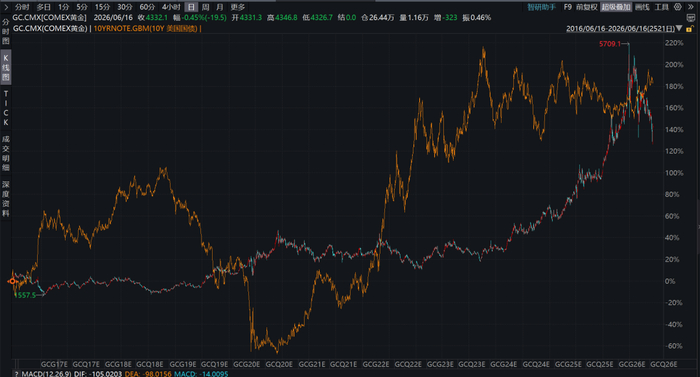Open the TICK sidebar view
700x377 pixels.
coord(6,108)
